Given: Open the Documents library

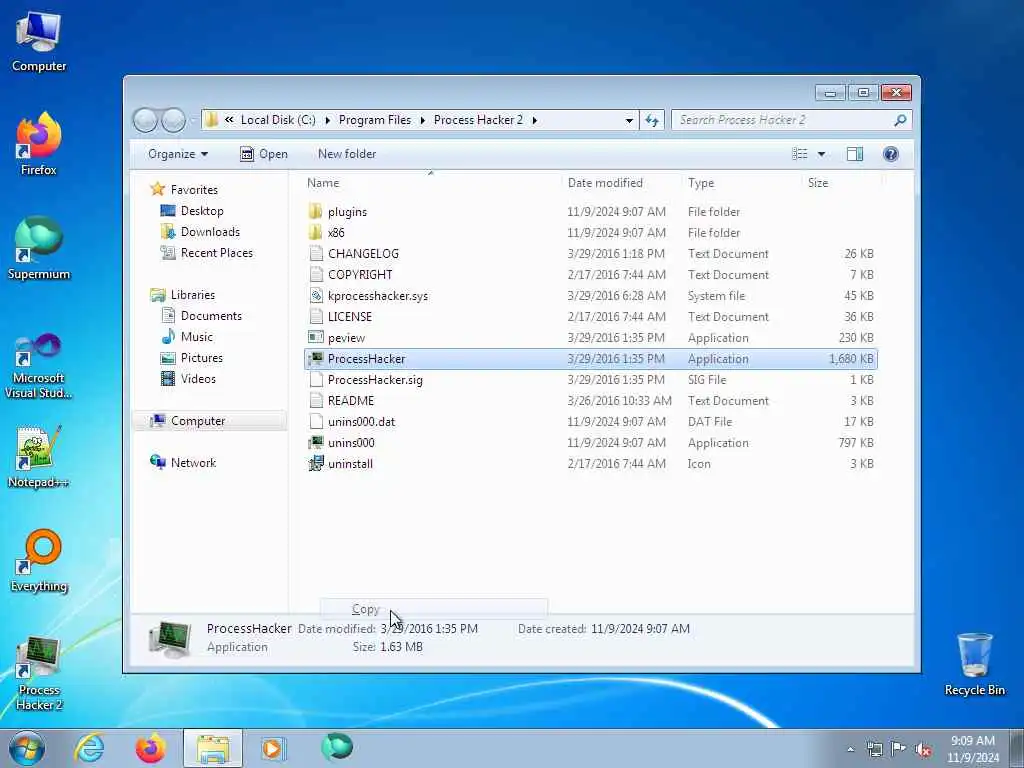Looking at the screenshot, I should [211, 315].
